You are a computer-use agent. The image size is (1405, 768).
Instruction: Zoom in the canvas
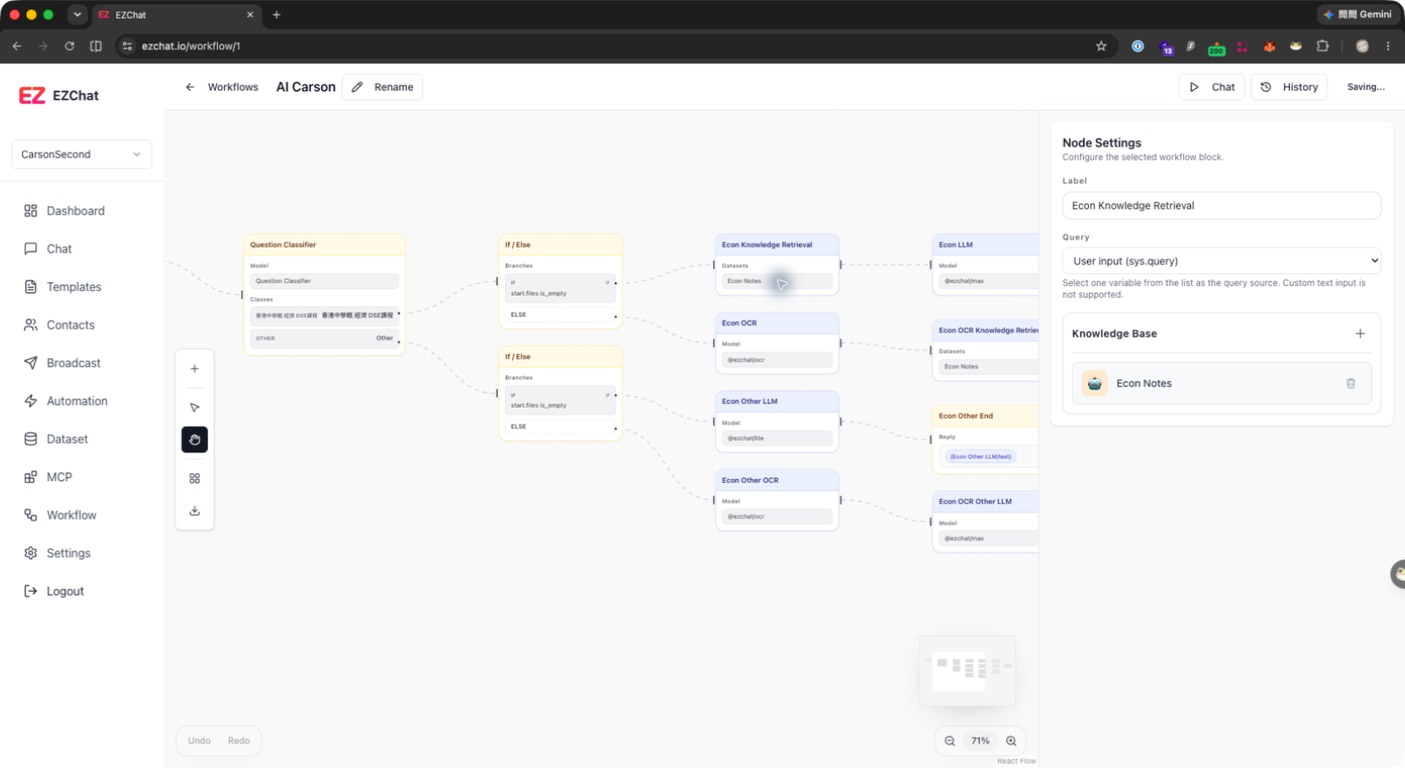coord(1011,741)
